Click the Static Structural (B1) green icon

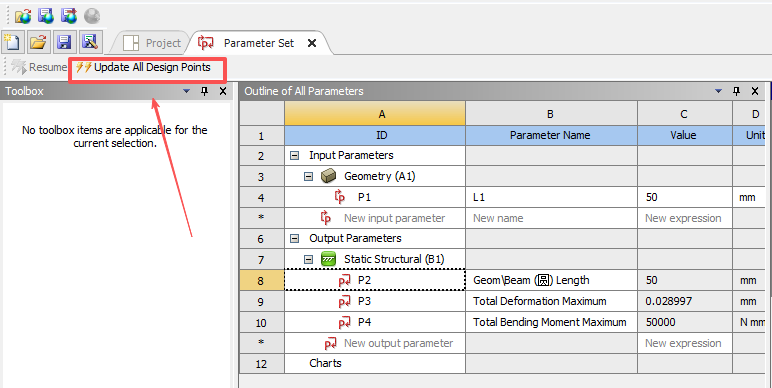point(328,259)
